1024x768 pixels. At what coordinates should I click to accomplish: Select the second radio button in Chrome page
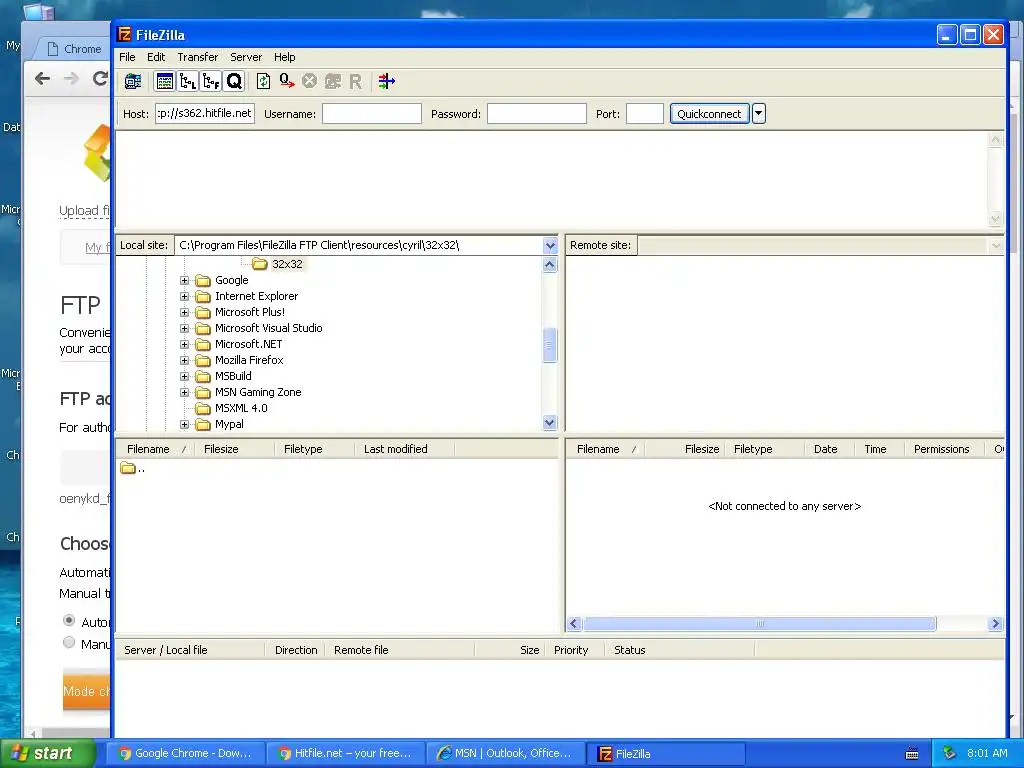click(69, 642)
